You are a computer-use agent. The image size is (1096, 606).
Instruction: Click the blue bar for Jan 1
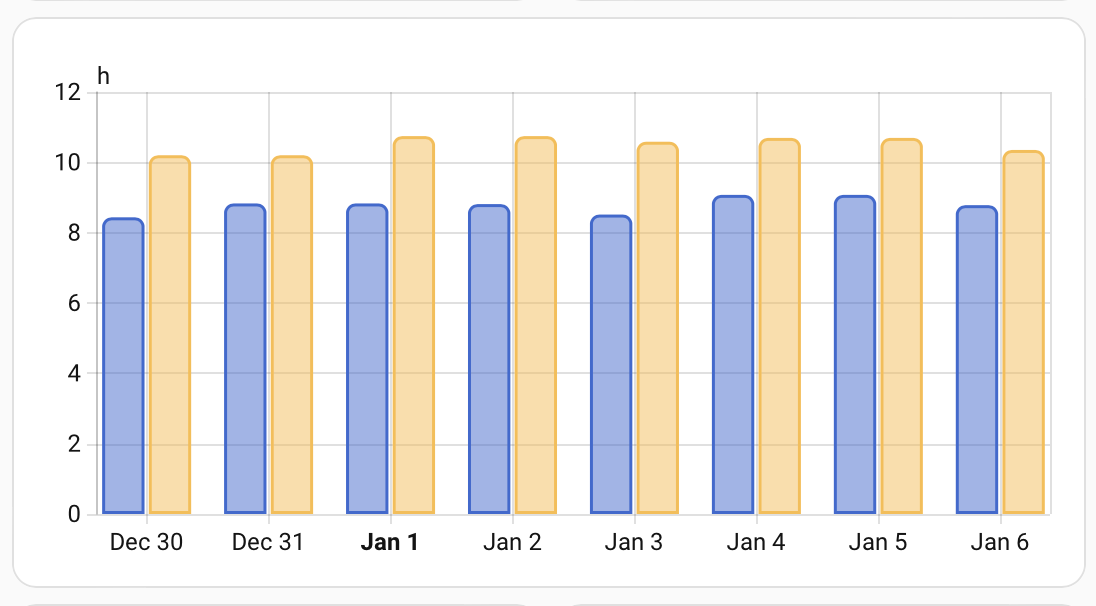click(368, 360)
